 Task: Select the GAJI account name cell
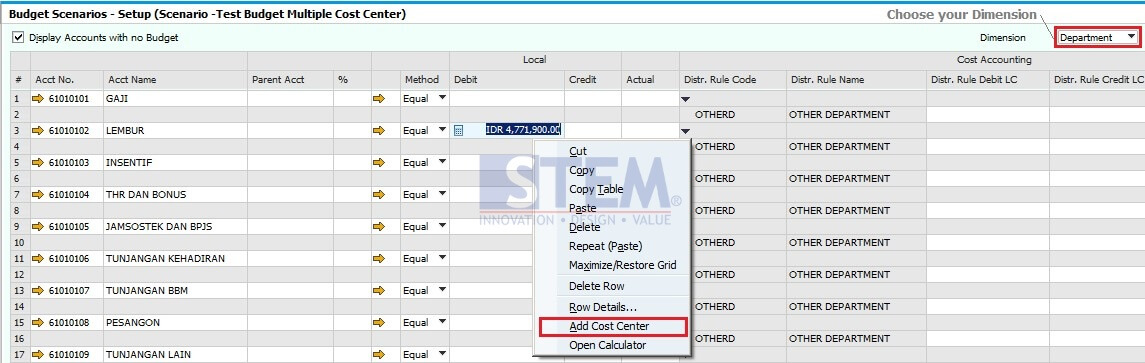pyautogui.click(x=175, y=99)
